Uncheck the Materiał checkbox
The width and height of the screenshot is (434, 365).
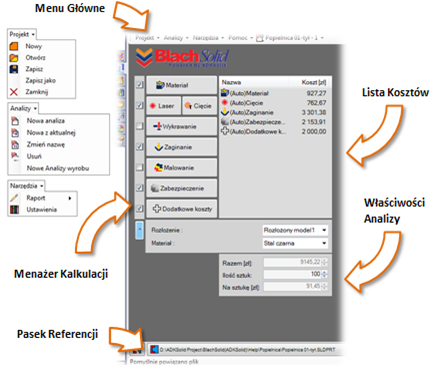(x=140, y=85)
